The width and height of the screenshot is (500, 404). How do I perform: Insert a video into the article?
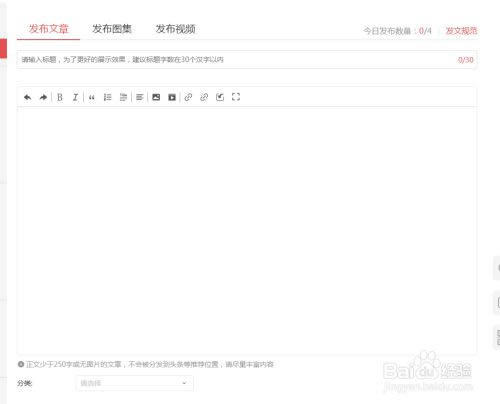172,97
